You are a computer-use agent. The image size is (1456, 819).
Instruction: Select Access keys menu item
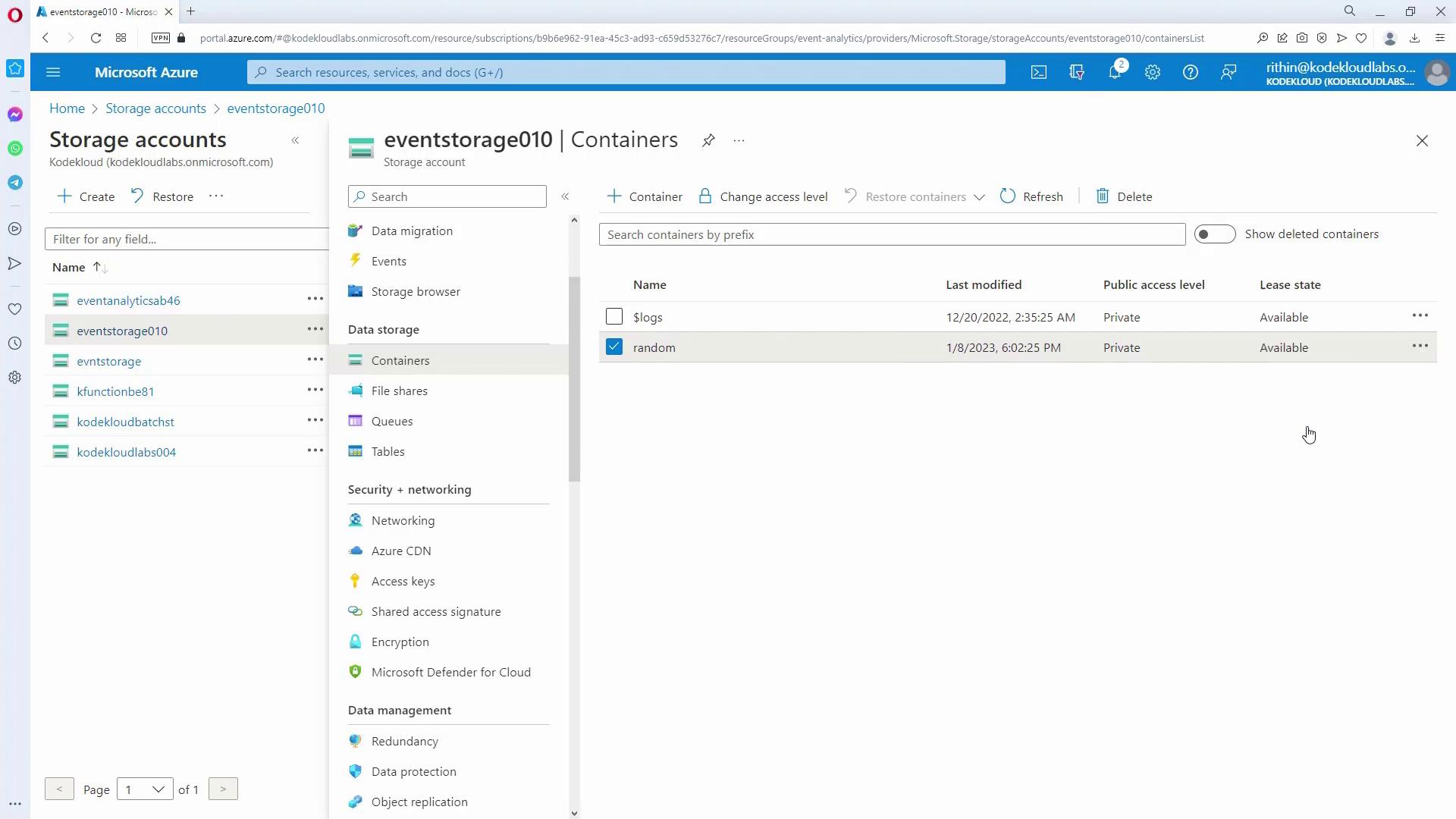[x=403, y=581]
